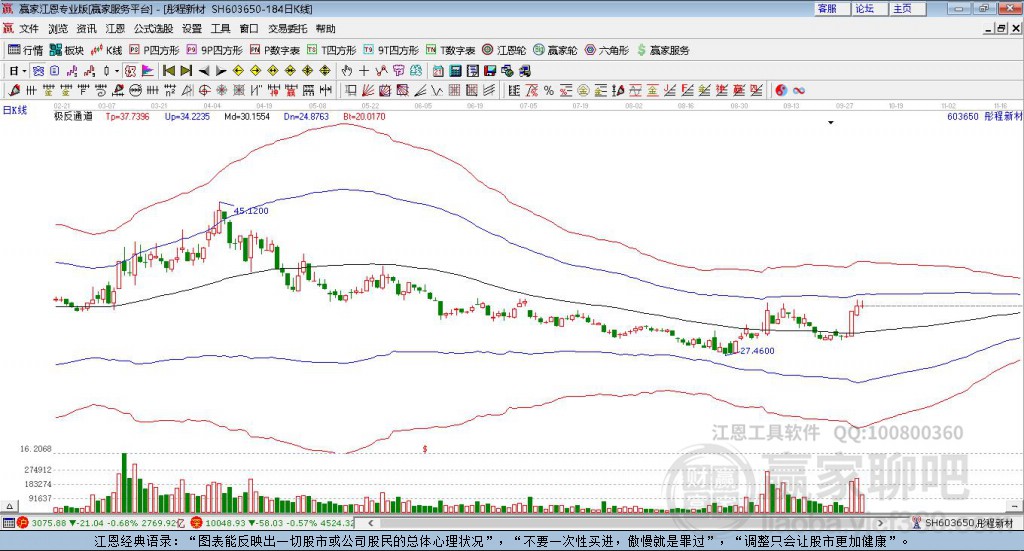
Task: Click the chart scroll-up arrow at bottom left
Action: [9, 506]
